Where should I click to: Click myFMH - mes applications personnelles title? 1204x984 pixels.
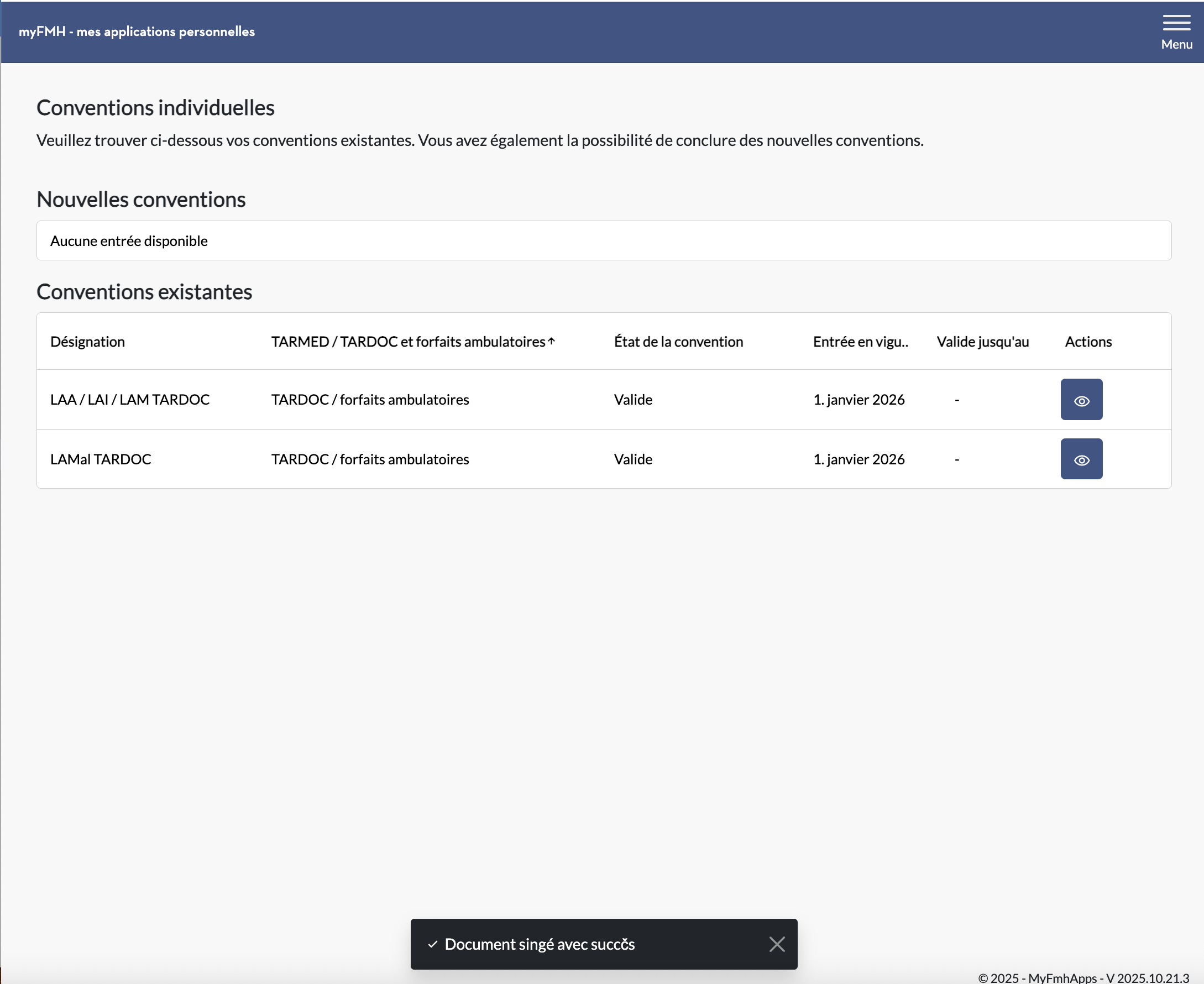pyautogui.click(x=137, y=32)
